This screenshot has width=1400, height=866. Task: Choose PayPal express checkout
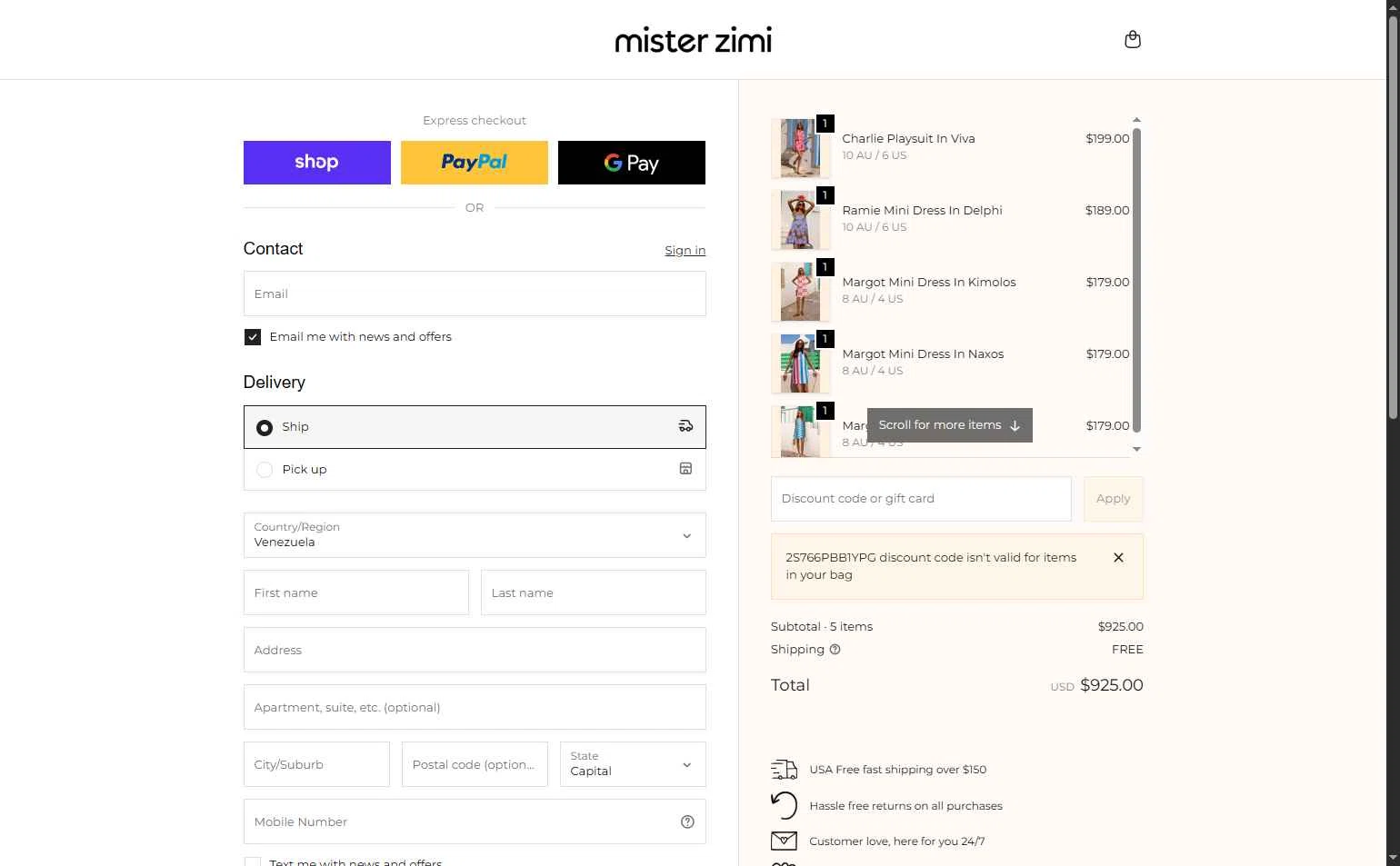[x=475, y=163]
